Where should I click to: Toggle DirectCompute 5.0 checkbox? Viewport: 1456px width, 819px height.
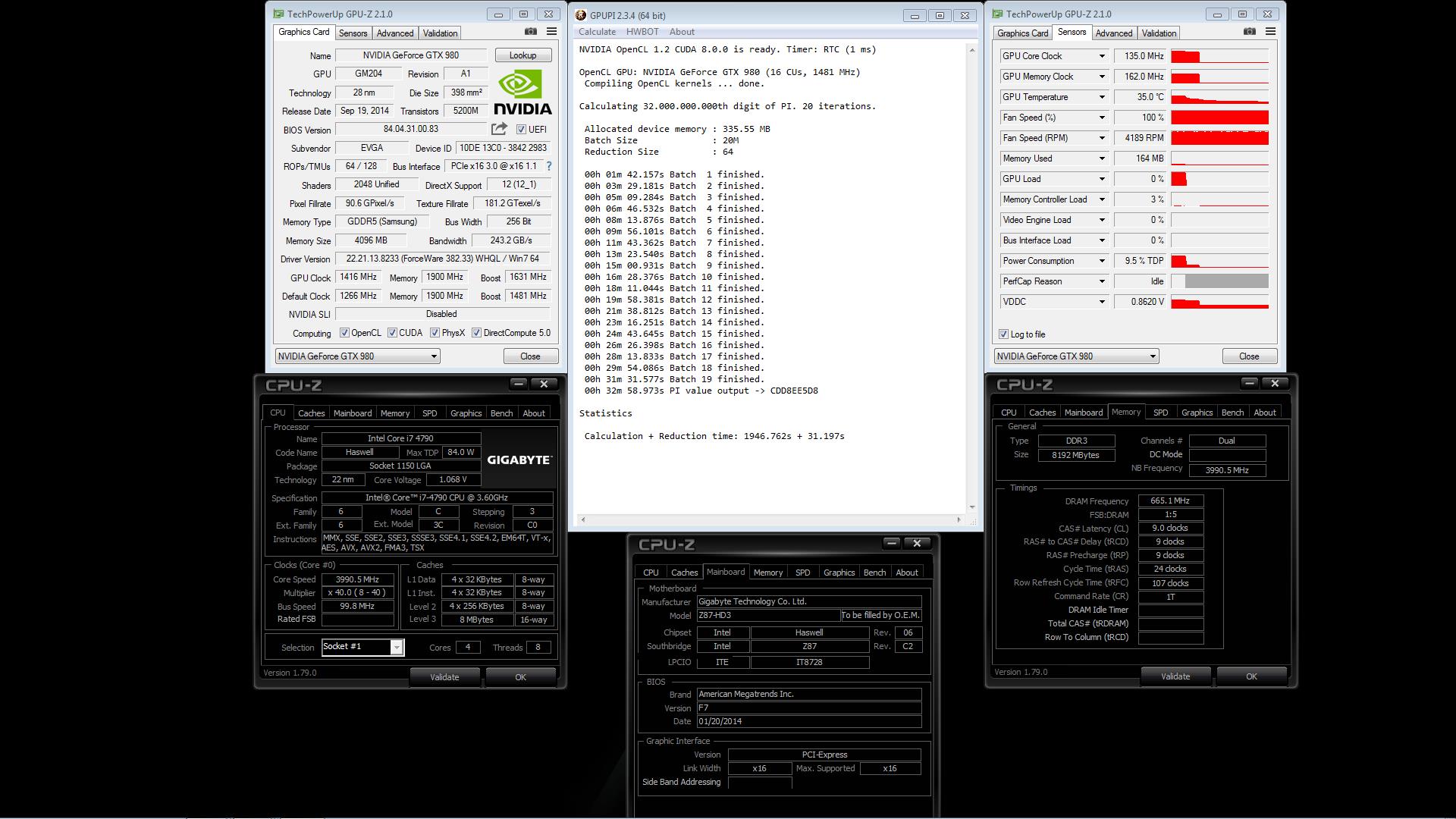click(x=476, y=333)
